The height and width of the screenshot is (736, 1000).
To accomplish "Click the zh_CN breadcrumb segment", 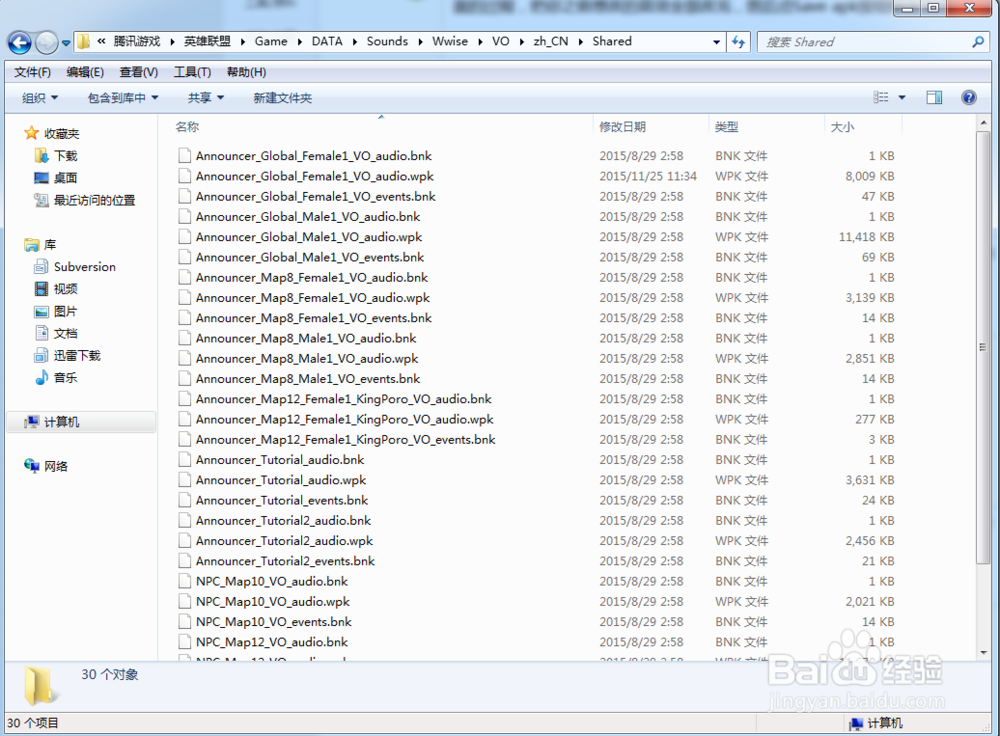I will pos(551,41).
